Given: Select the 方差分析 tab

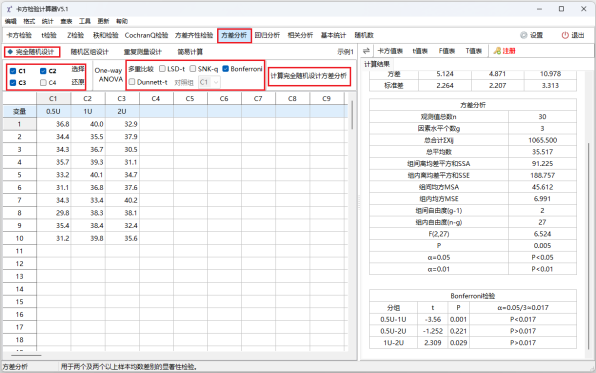Looking at the screenshot, I should point(234,35).
